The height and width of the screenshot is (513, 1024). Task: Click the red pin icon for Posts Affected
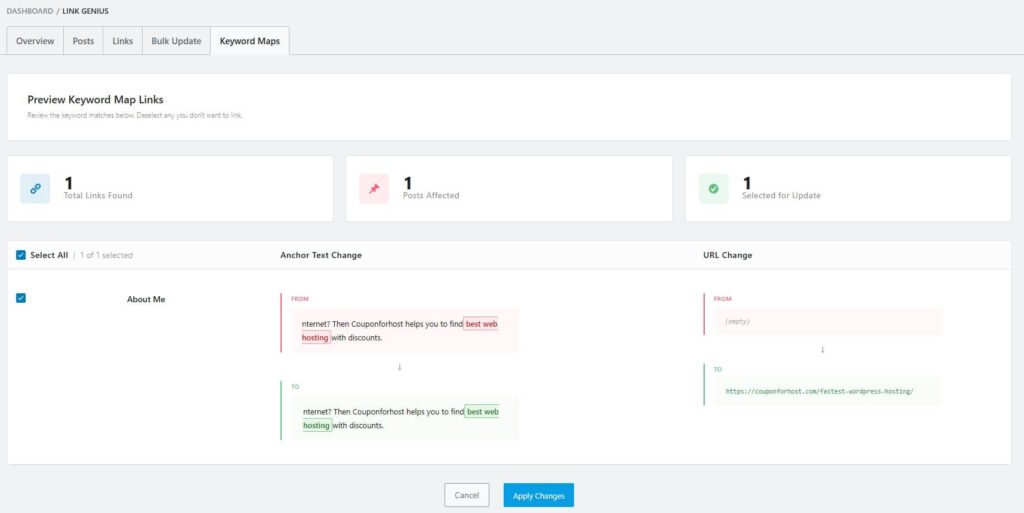coord(374,189)
